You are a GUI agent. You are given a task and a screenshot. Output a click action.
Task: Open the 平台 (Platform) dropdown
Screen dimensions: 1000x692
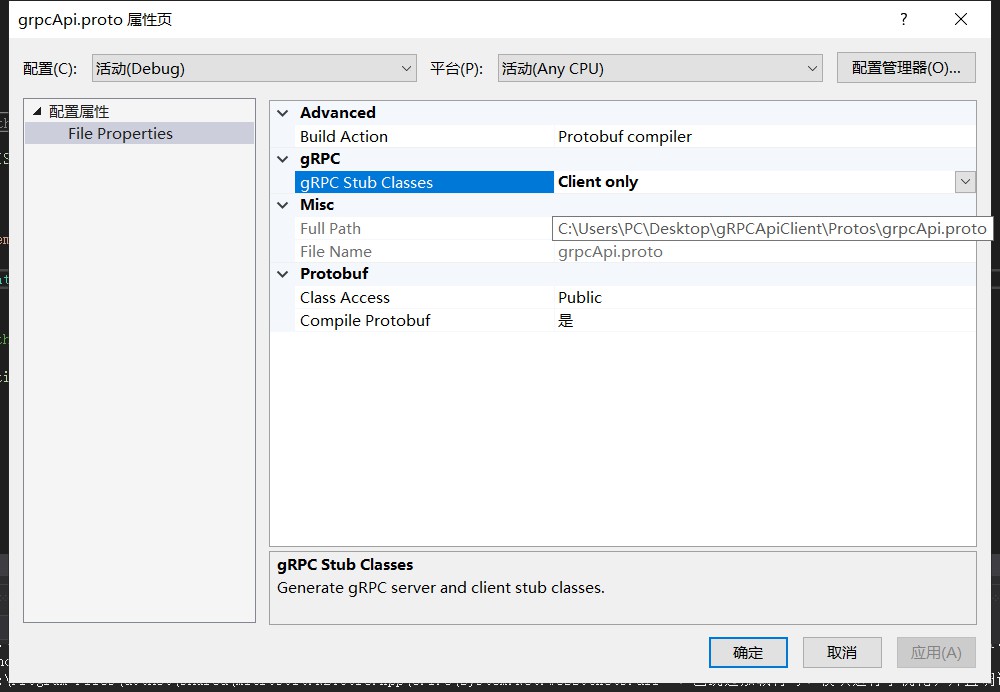(660, 68)
